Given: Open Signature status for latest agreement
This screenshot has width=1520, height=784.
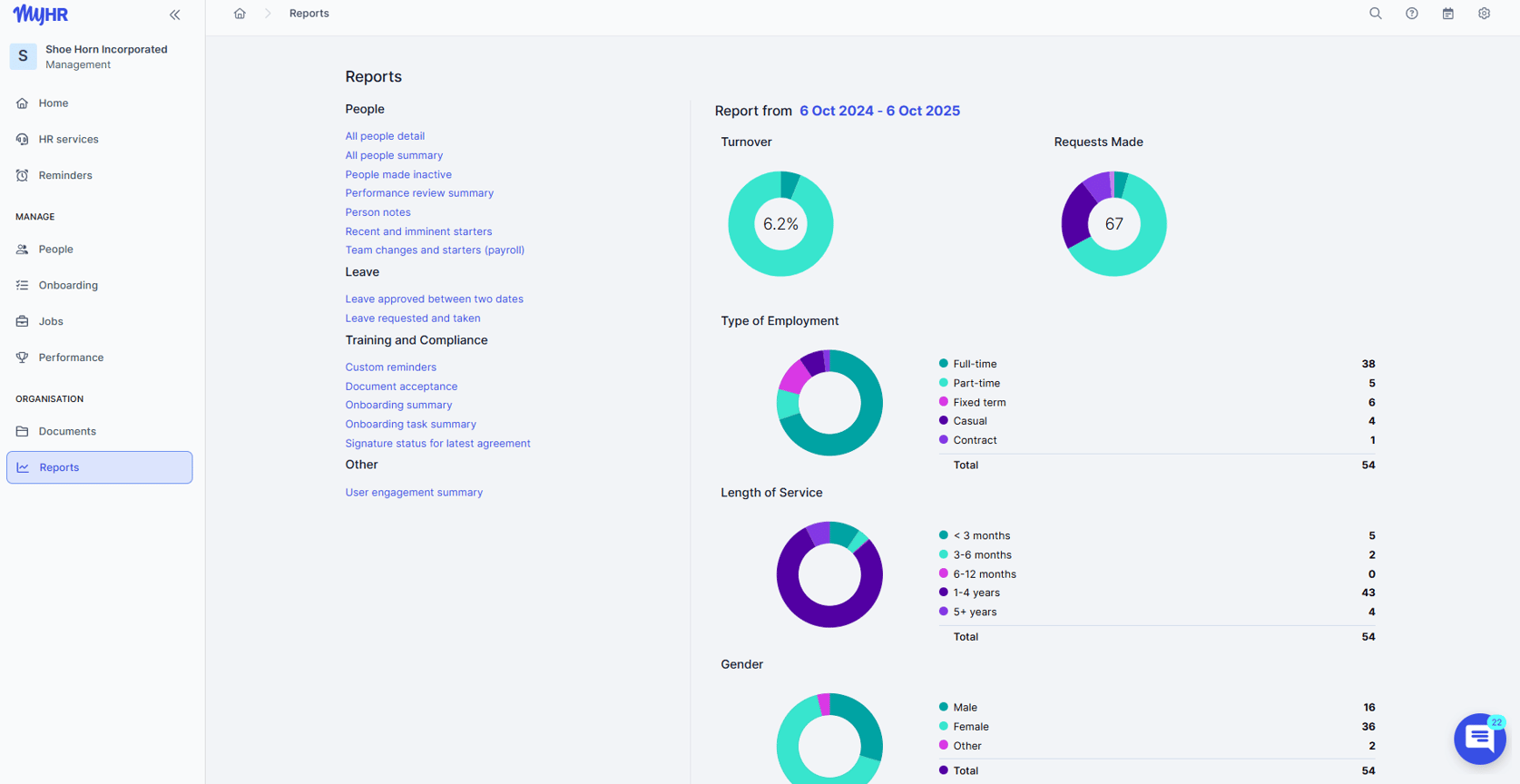Looking at the screenshot, I should (x=437, y=444).
